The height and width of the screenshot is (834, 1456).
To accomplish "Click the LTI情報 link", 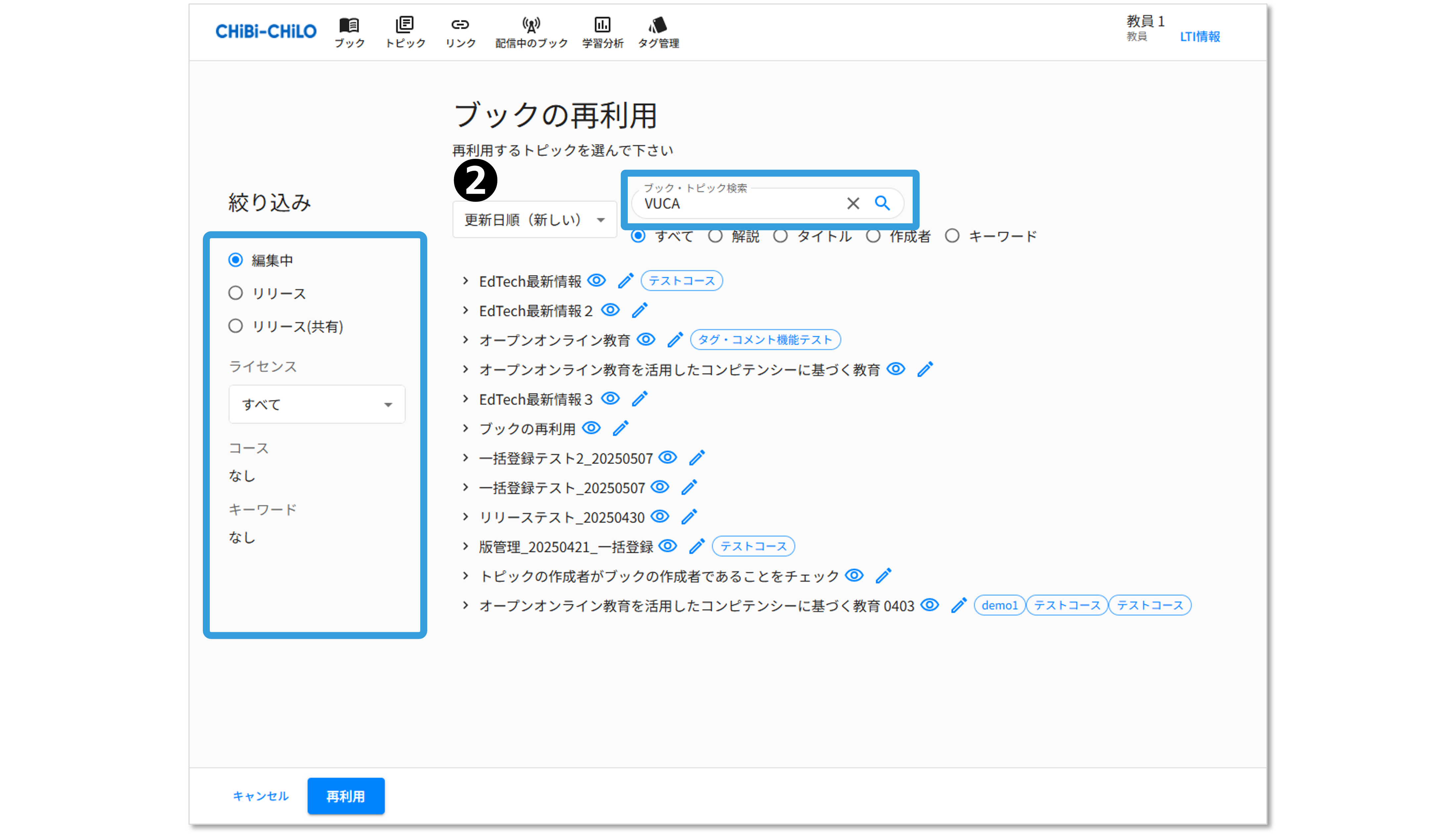I will click(x=1200, y=37).
